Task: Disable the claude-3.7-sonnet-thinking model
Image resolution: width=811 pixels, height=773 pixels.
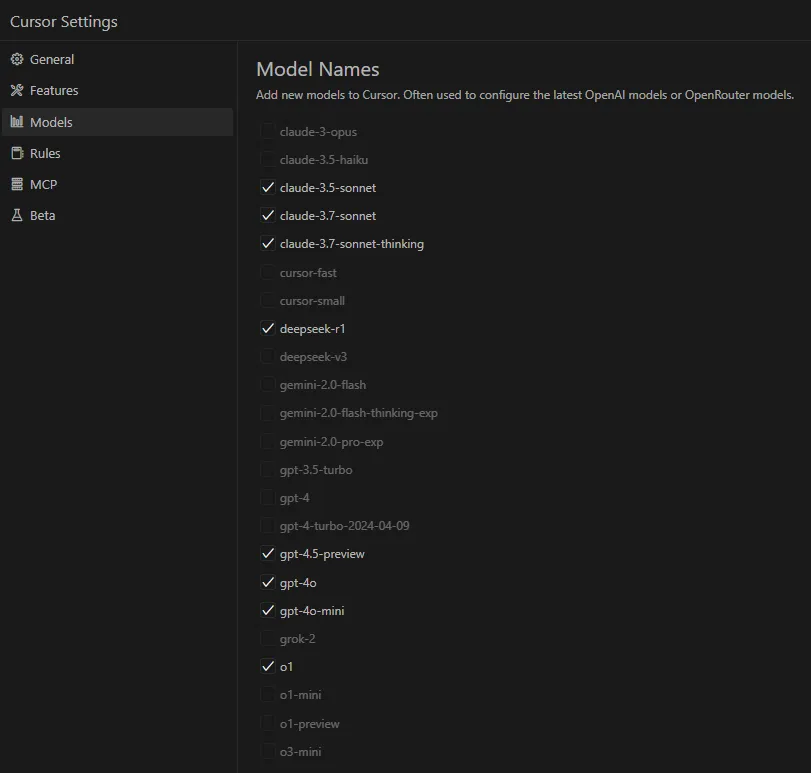Action: pos(267,244)
